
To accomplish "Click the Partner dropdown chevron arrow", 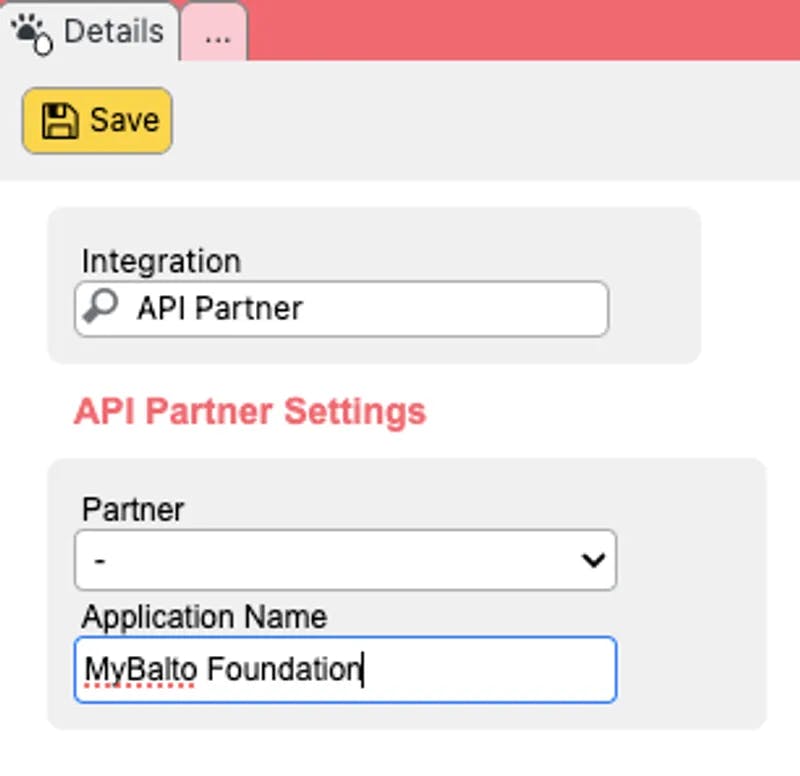I will [593, 561].
